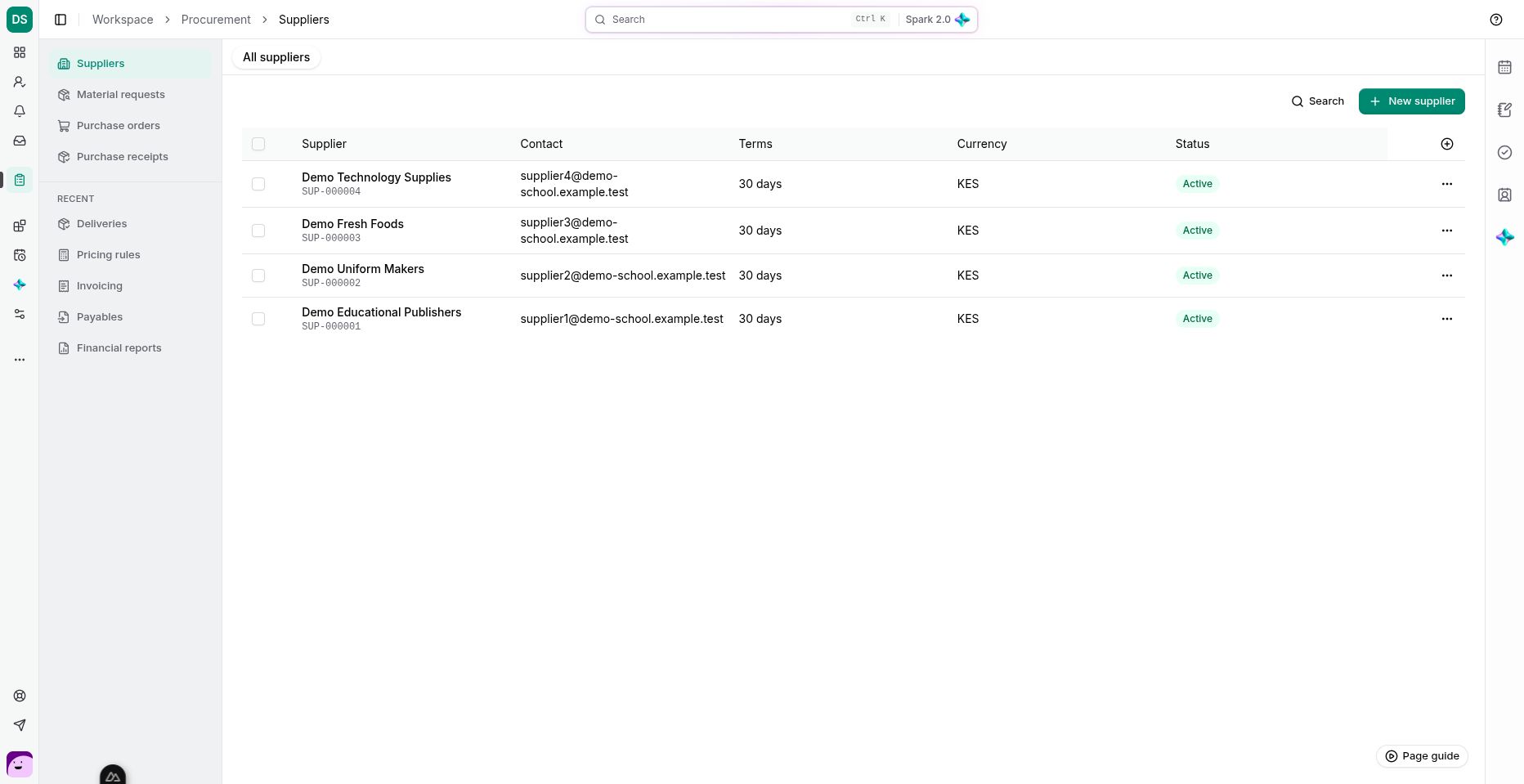Click the Search button above the table
Viewport: 1524px width, 784px height.
click(x=1318, y=101)
